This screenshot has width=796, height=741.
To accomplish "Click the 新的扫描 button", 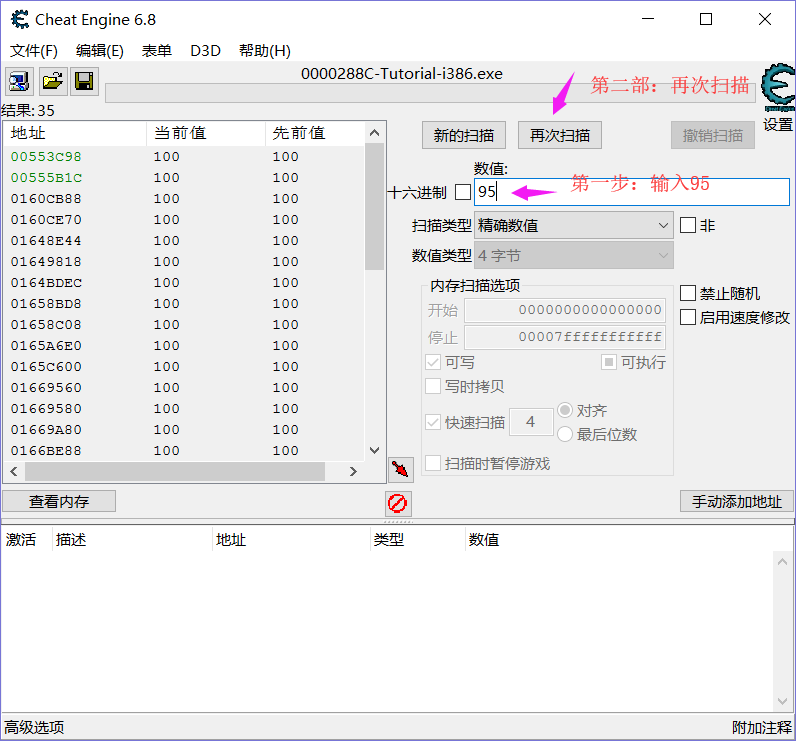I will (x=463, y=136).
